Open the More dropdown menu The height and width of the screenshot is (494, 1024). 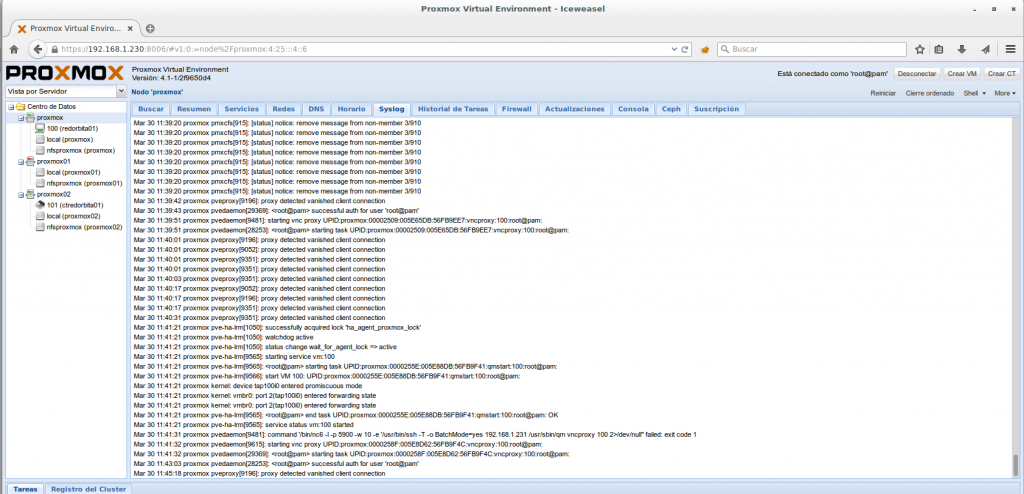tap(1004, 92)
